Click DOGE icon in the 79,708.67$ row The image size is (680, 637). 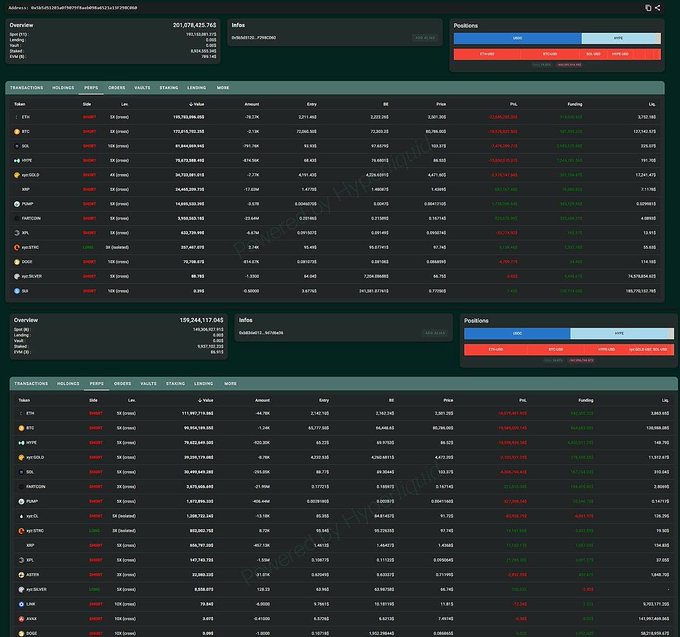pos(17,262)
